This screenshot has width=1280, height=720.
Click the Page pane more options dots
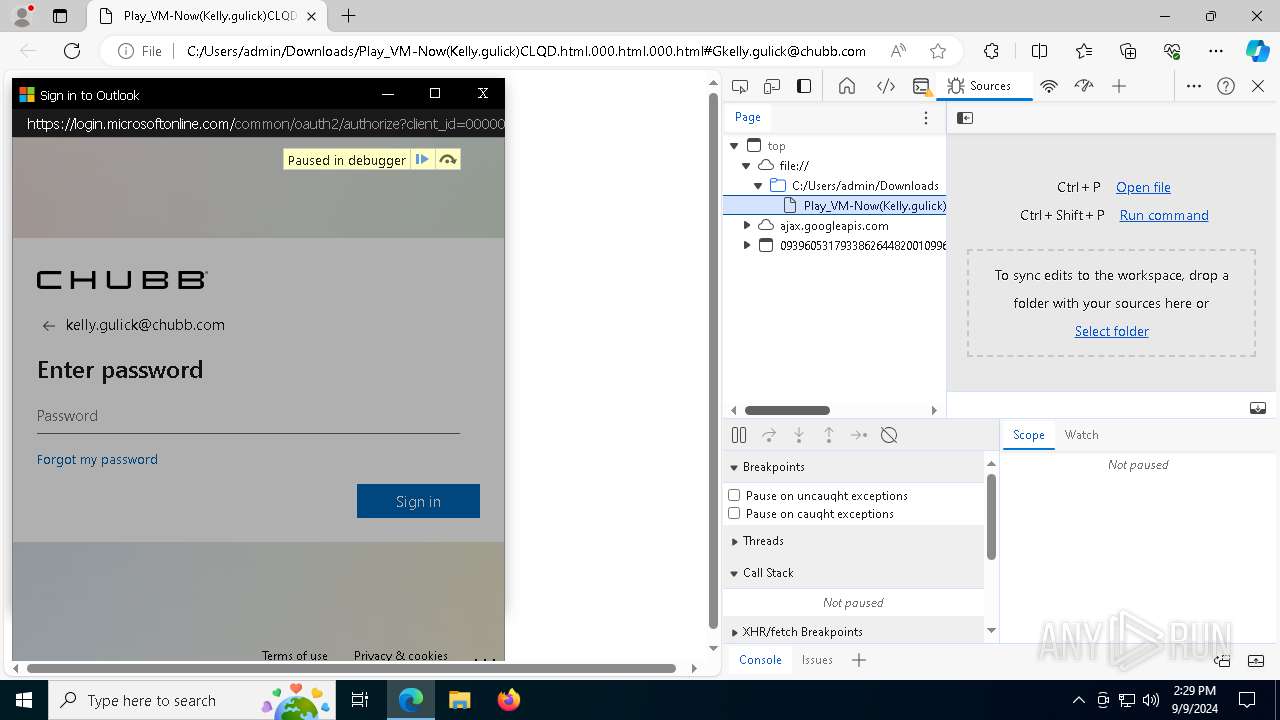(926, 118)
